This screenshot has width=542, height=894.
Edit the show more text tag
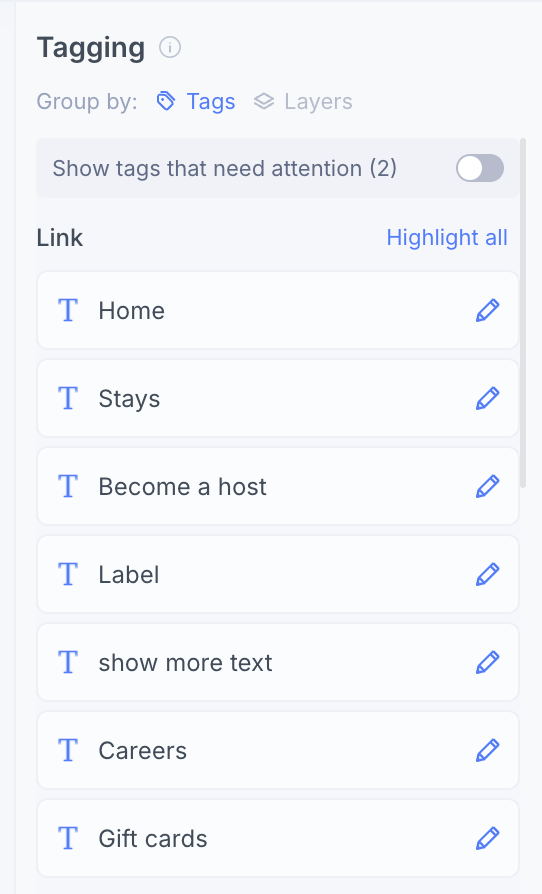pos(487,662)
